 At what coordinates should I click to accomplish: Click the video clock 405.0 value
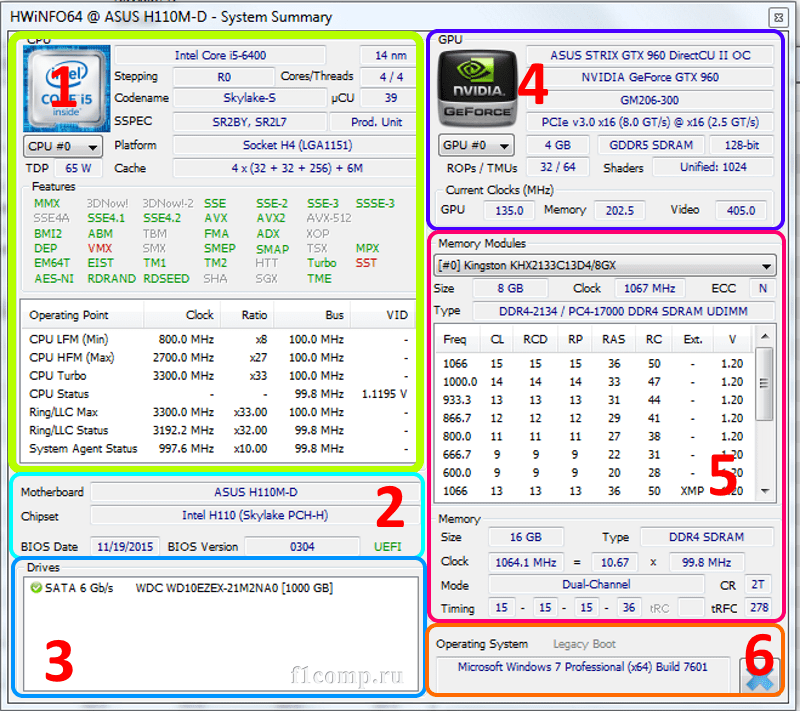tap(741, 210)
